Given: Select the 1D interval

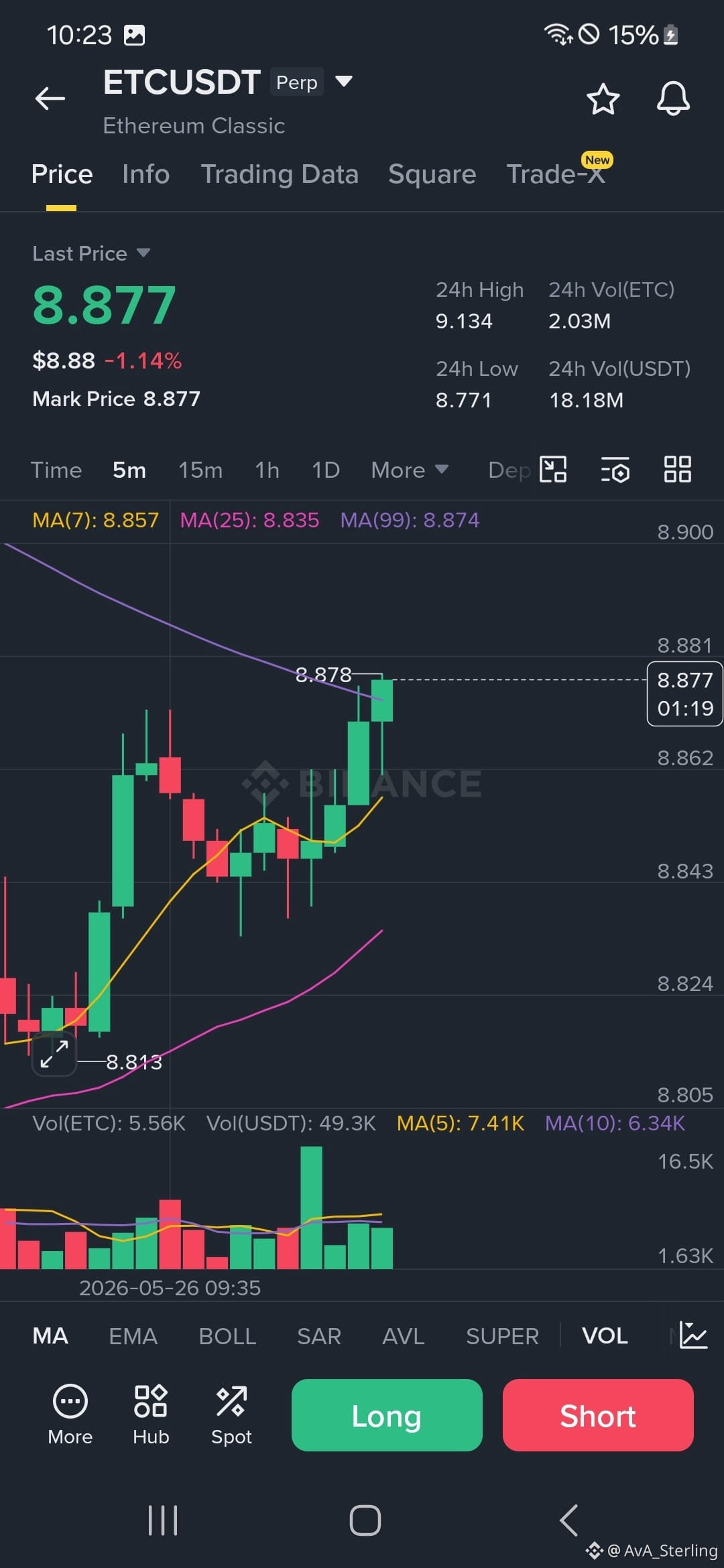Looking at the screenshot, I should (326, 470).
